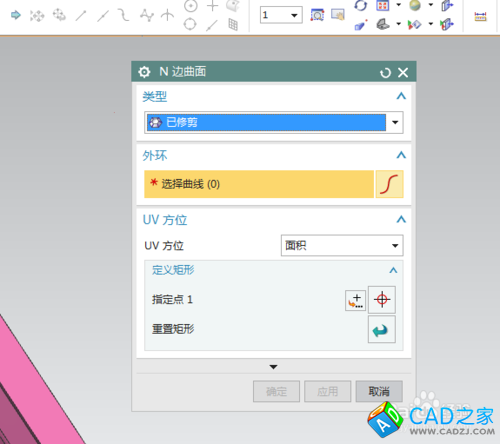This screenshot has height=444, width=500.
Task: Open the toolbar dropdown showing 1
Action: (x=281, y=15)
